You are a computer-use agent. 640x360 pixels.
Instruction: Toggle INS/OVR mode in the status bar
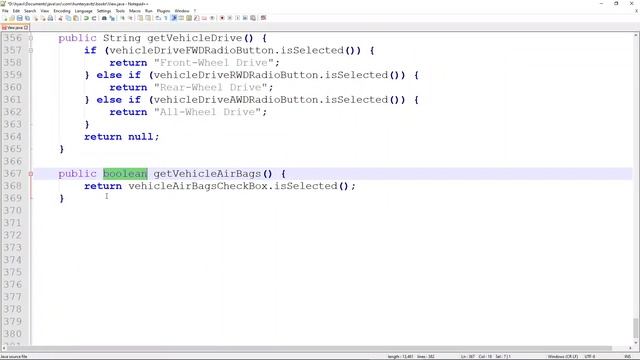[x=627, y=357]
